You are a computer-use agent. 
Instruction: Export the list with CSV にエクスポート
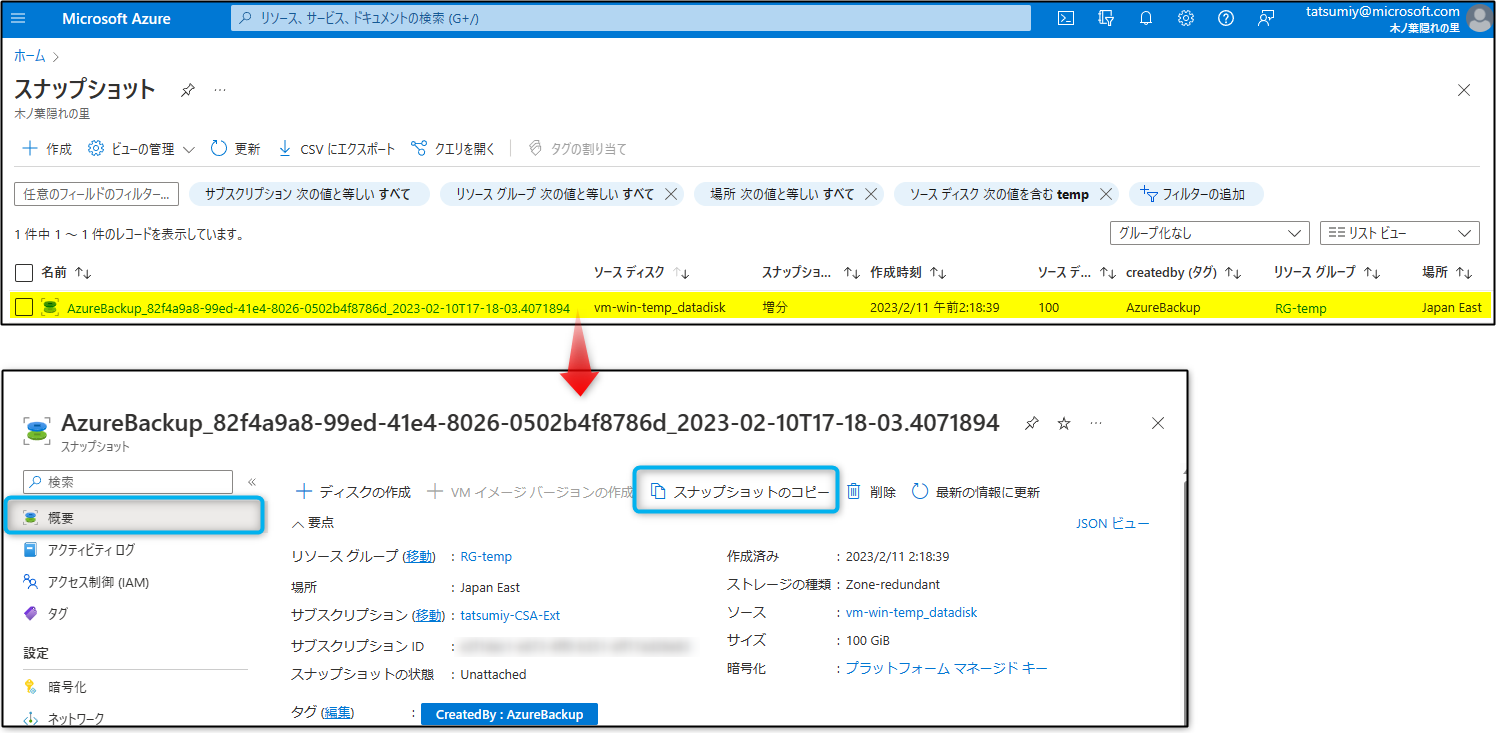coord(336,149)
